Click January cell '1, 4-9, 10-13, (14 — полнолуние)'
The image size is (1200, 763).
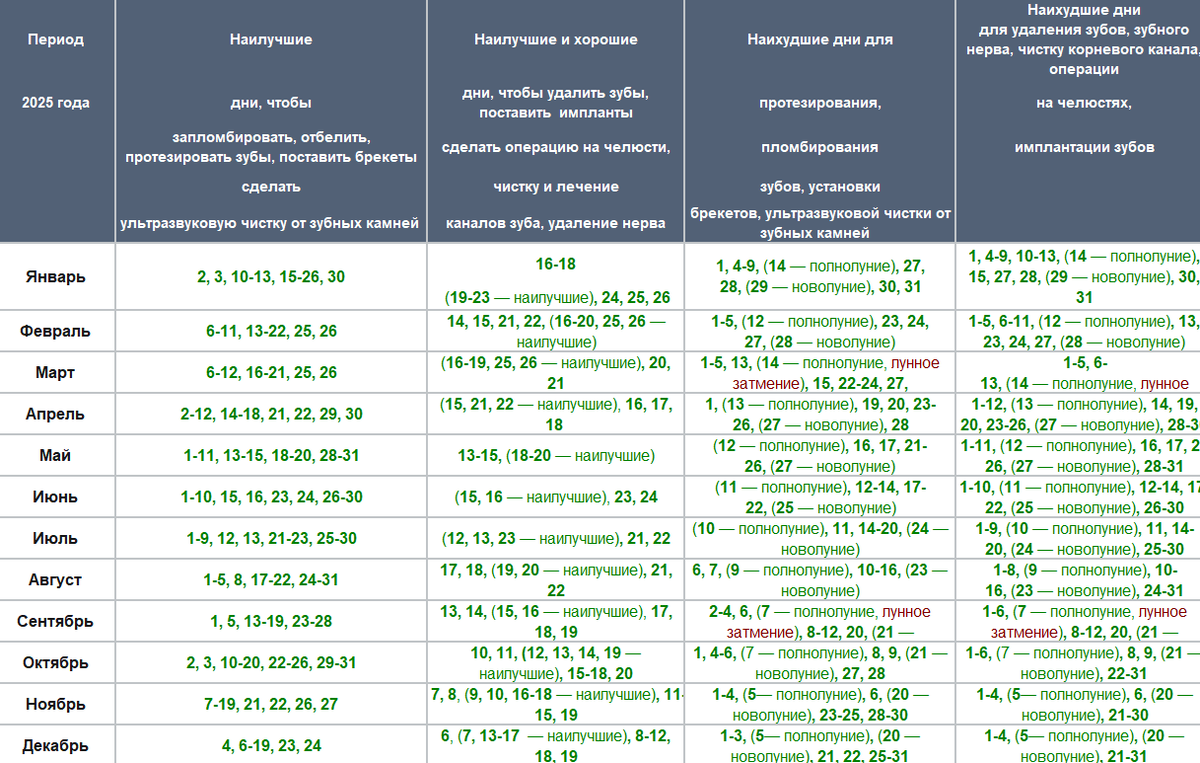(1078, 277)
